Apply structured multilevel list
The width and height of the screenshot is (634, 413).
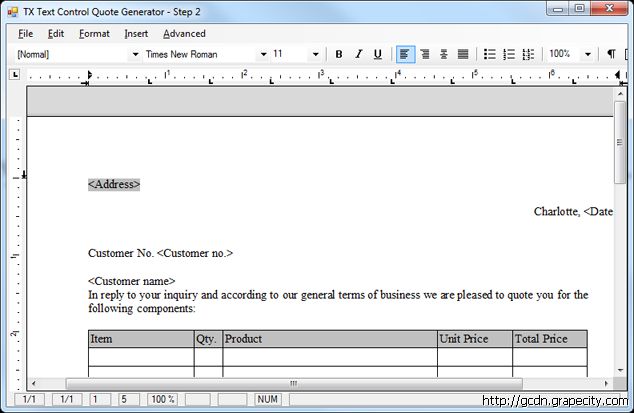coord(528,54)
